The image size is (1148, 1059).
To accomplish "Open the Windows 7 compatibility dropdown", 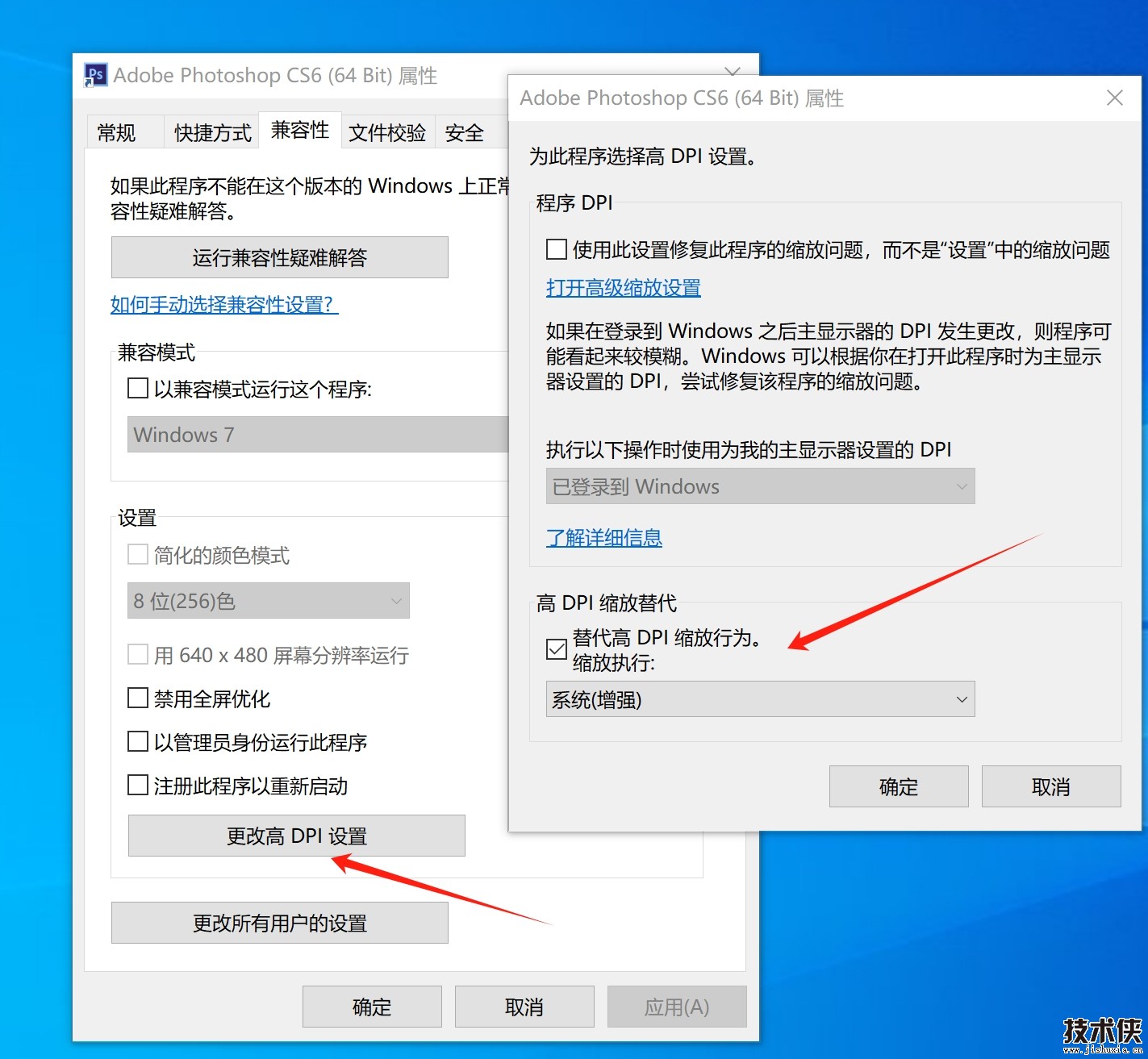I will coord(318,434).
